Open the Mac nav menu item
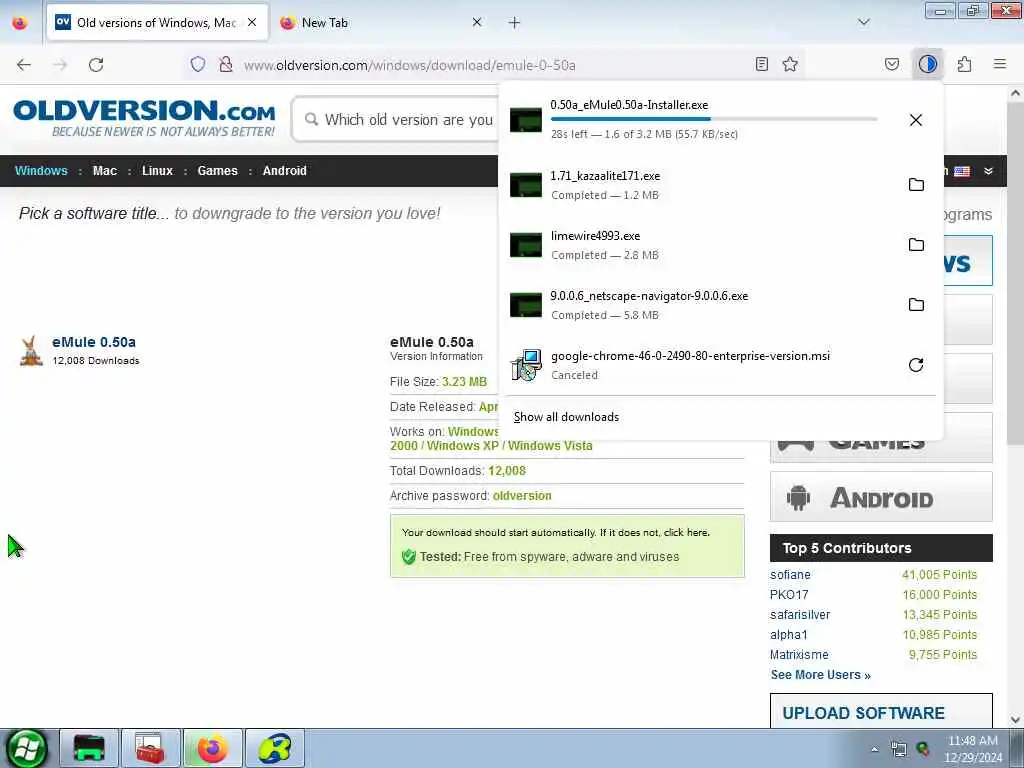The image size is (1024, 768). pos(104,170)
